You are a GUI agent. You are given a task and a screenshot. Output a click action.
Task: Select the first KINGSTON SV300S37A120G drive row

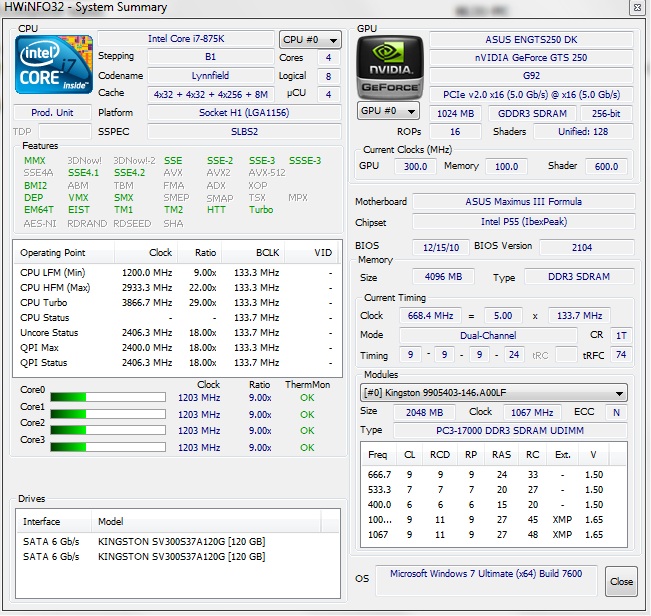(177, 542)
